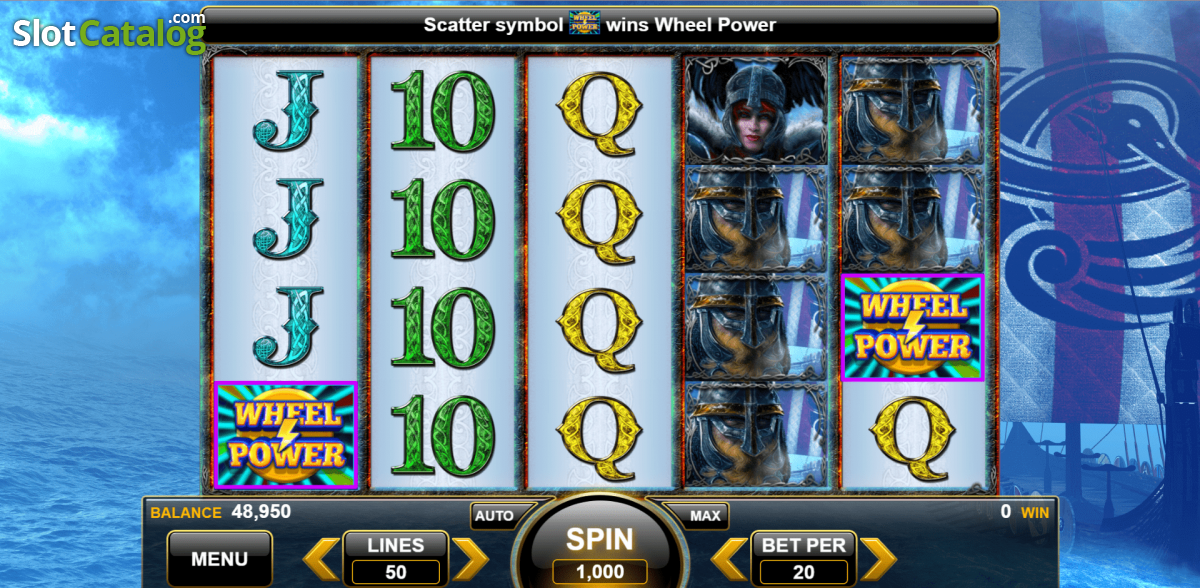Open the SlotCatalog.com logo link

pos(108,33)
